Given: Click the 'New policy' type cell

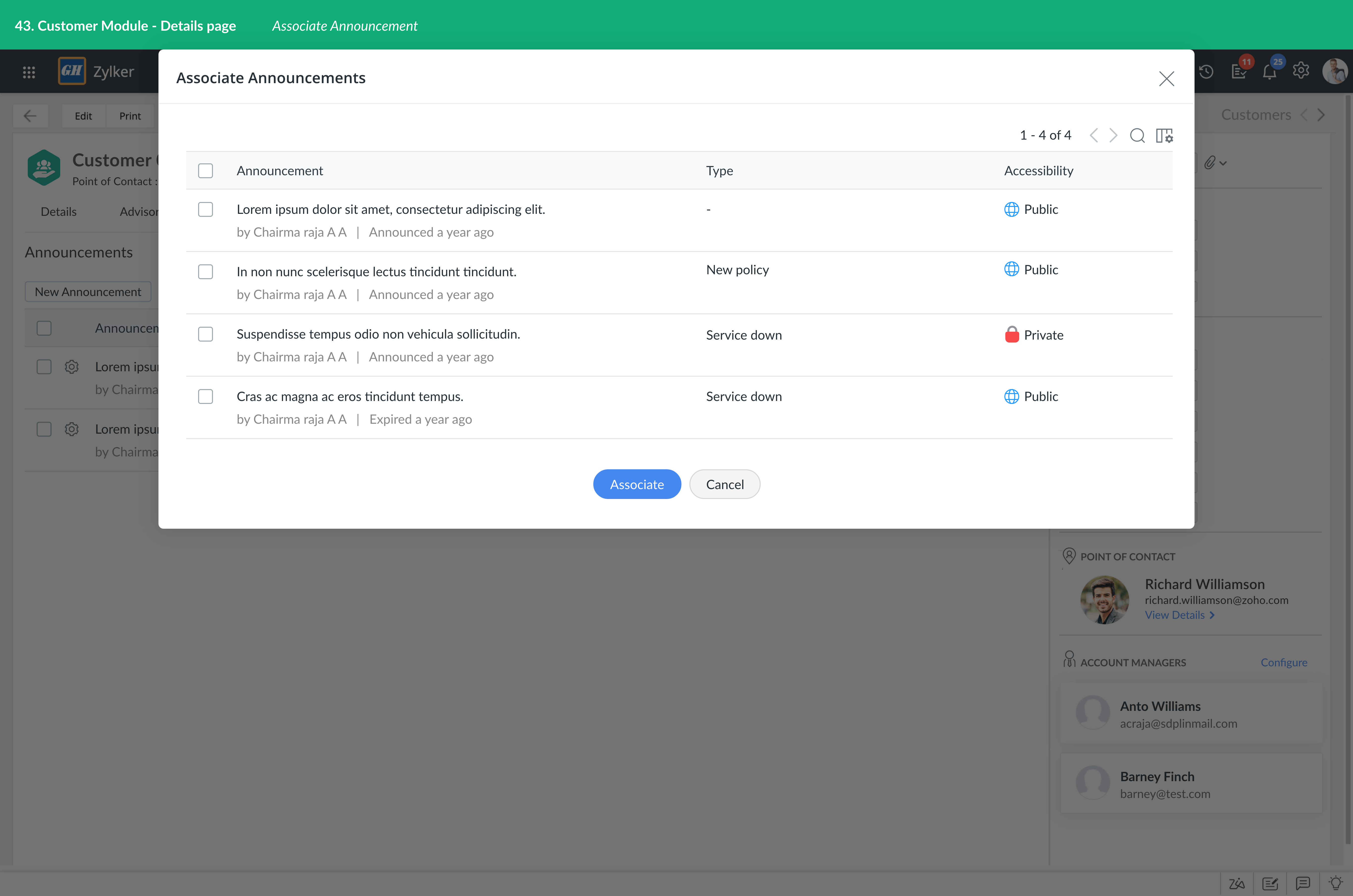Looking at the screenshot, I should coord(737,270).
